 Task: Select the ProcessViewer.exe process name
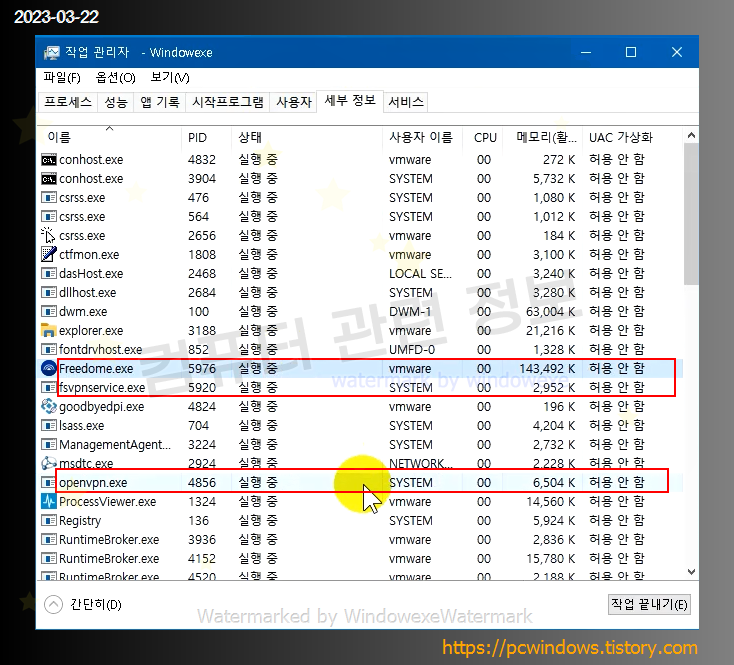[108, 502]
